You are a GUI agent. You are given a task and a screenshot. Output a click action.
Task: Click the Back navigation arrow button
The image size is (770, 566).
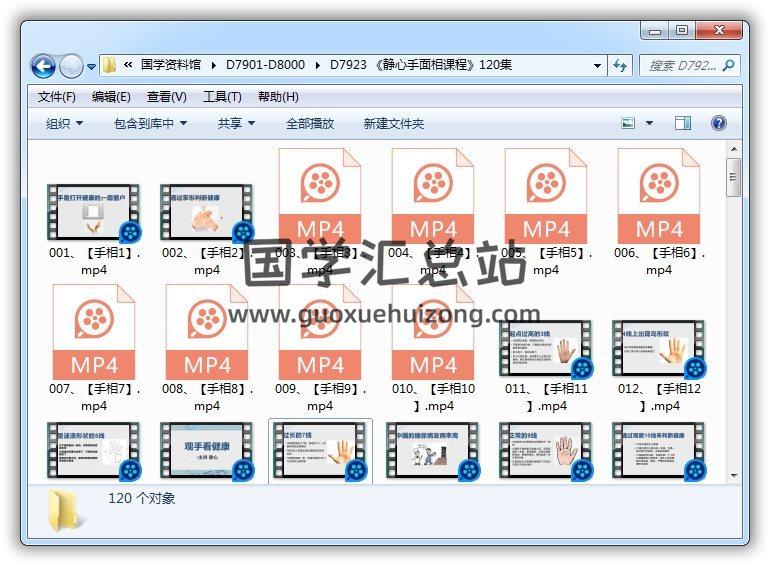[43, 66]
